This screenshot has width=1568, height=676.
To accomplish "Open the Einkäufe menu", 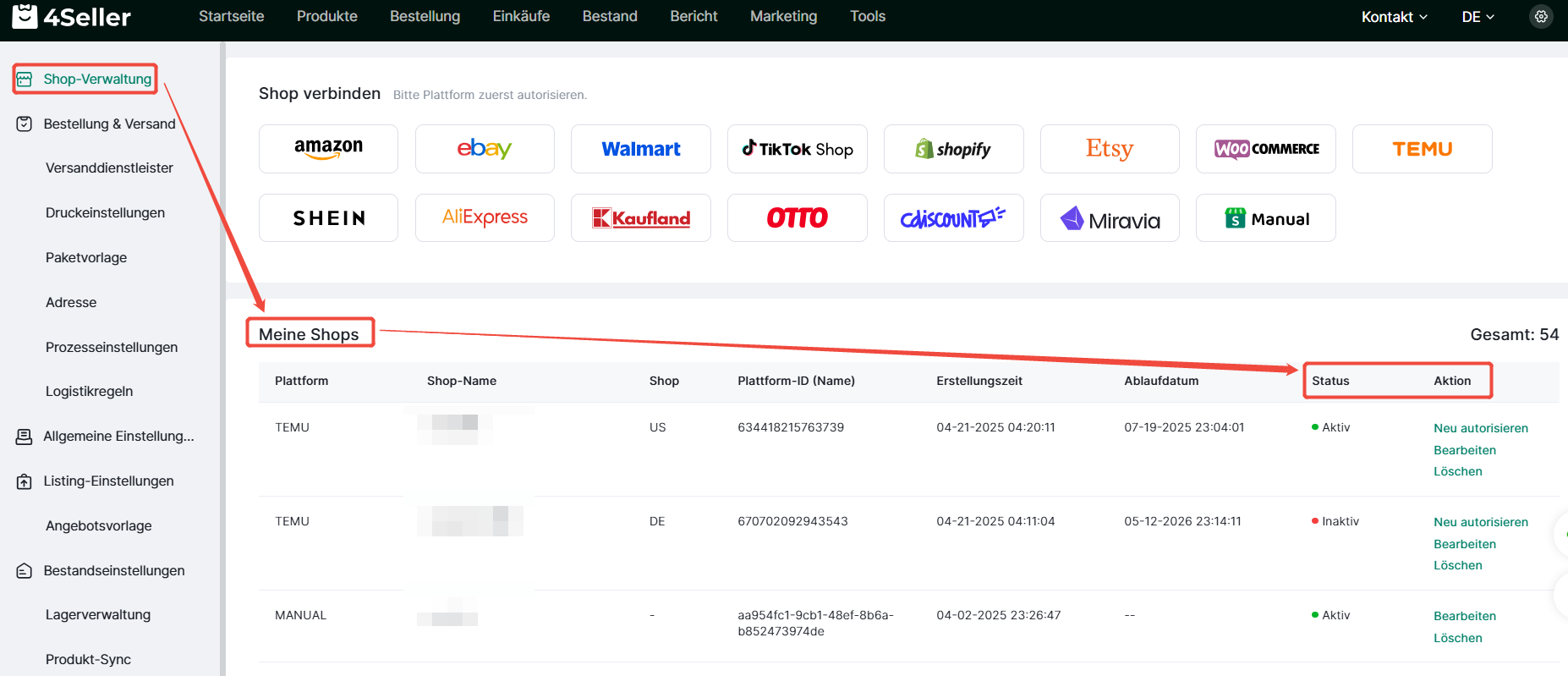I will pos(522,16).
